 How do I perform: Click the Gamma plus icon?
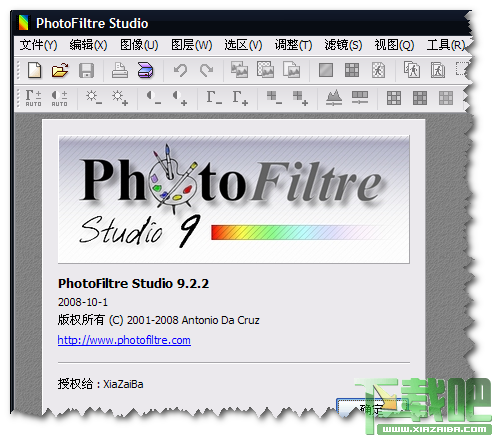[x=240, y=98]
